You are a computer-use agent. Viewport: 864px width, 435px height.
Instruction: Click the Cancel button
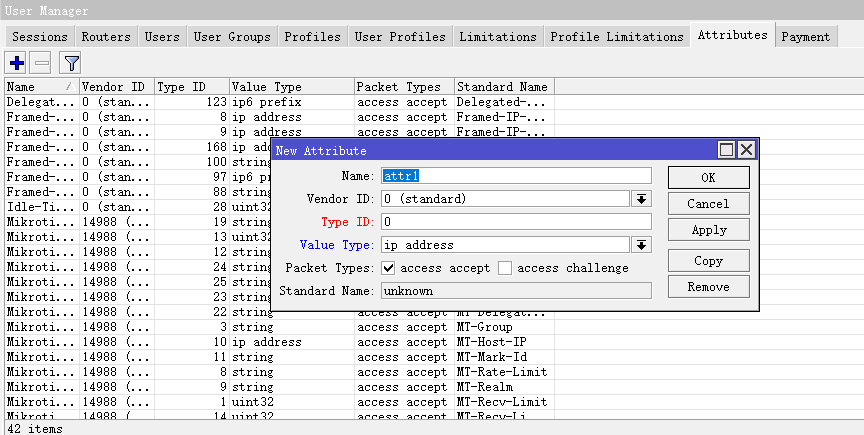coord(708,204)
